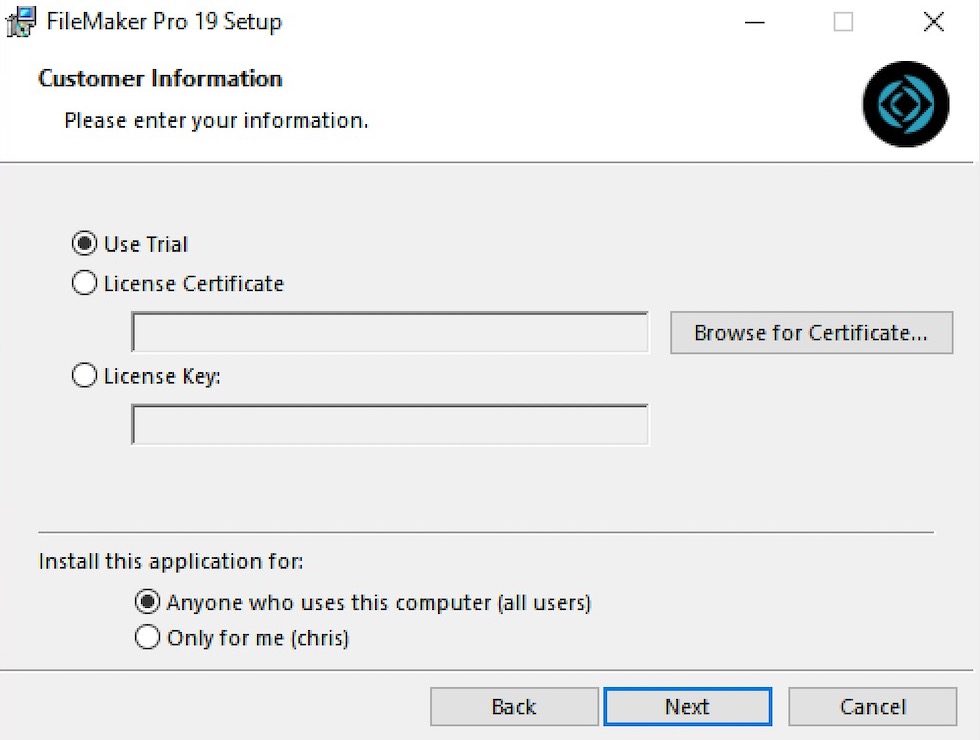Image resolution: width=980 pixels, height=740 pixels.
Task: Choose Anyone who uses this computer option
Action: pyautogui.click(x=148, y=602)
